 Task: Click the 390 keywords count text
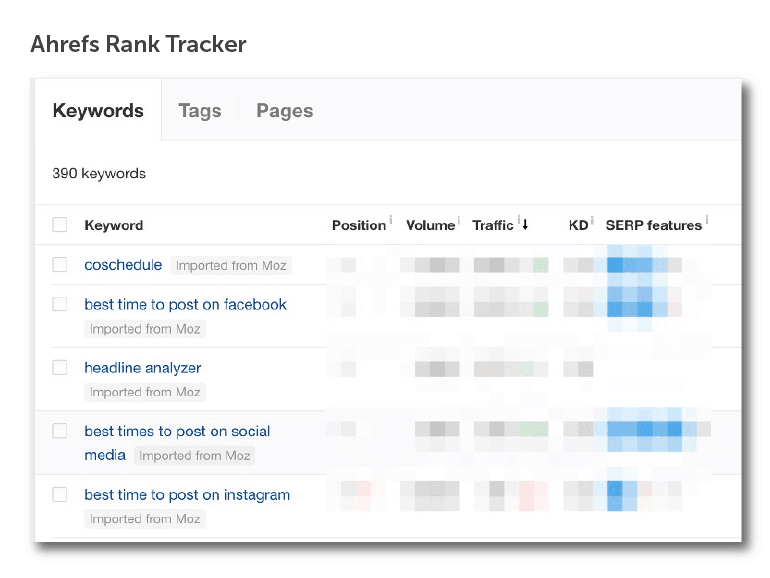[x=99, y=173]
